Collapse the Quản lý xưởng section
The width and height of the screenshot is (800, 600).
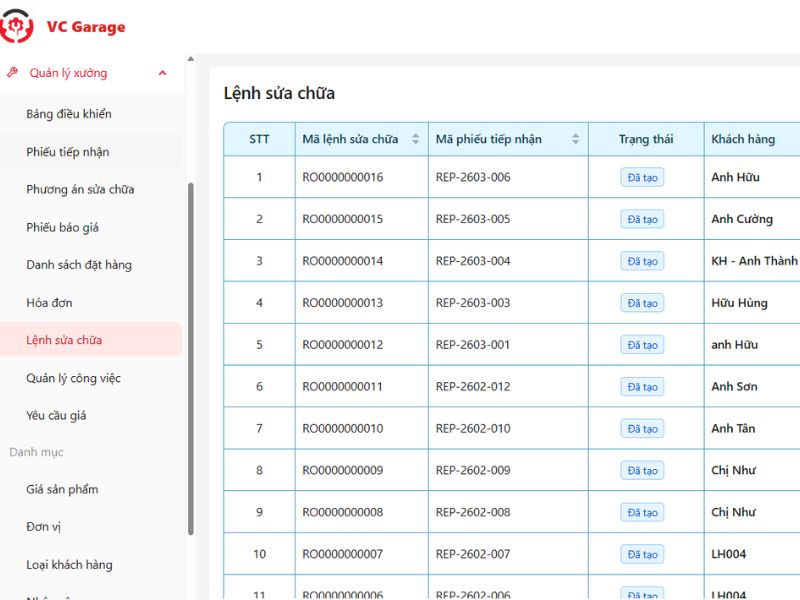pos(162,72)
